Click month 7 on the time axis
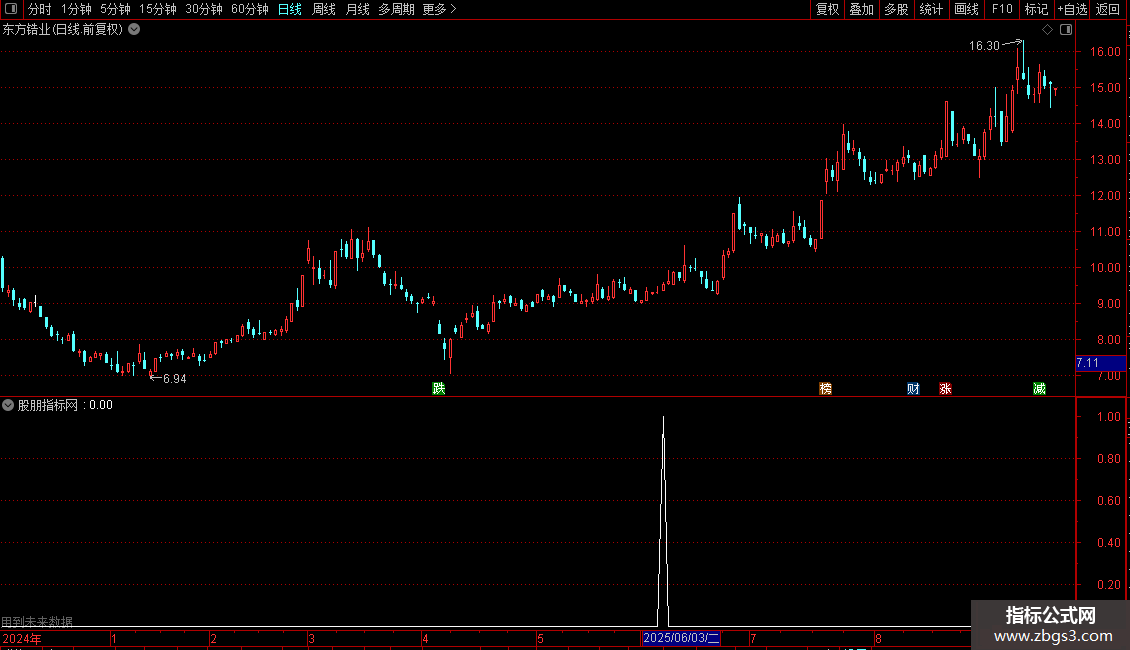 click(753, 638)
